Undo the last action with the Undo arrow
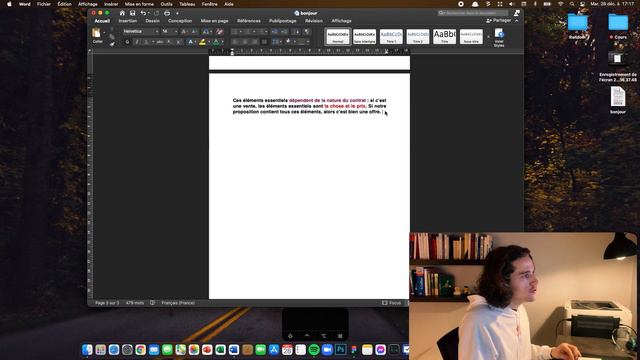The width and height of the screenshot is (640, 360). click(x=143, y=13)
